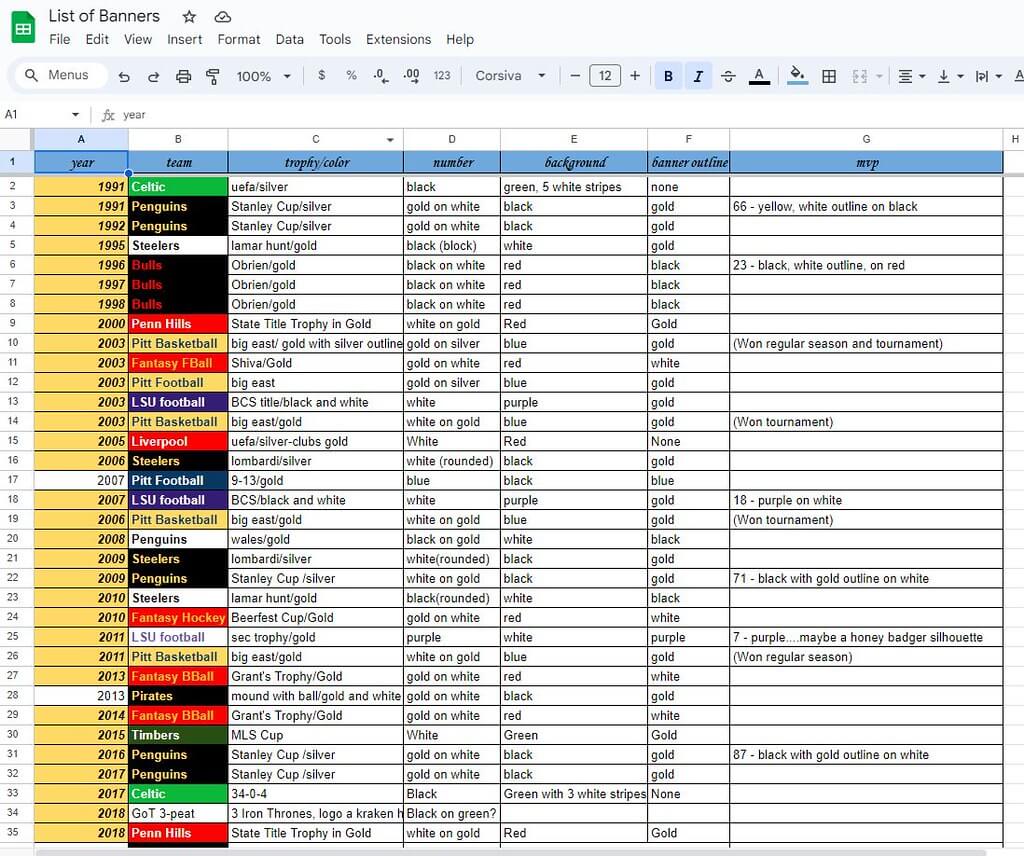This screenshot has width=1024, height=856.
Task: Click the horizontal scrollbar at bottom
Action: (x=509, y=852)
